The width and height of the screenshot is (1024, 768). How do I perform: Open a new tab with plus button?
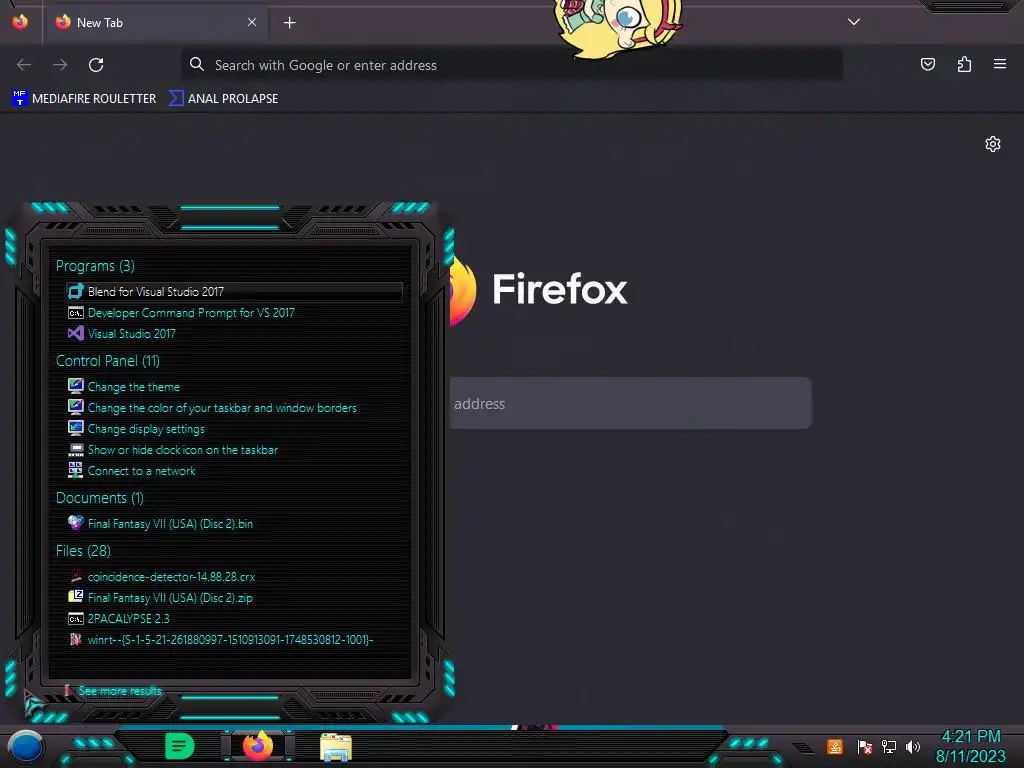tap(289, 23)
